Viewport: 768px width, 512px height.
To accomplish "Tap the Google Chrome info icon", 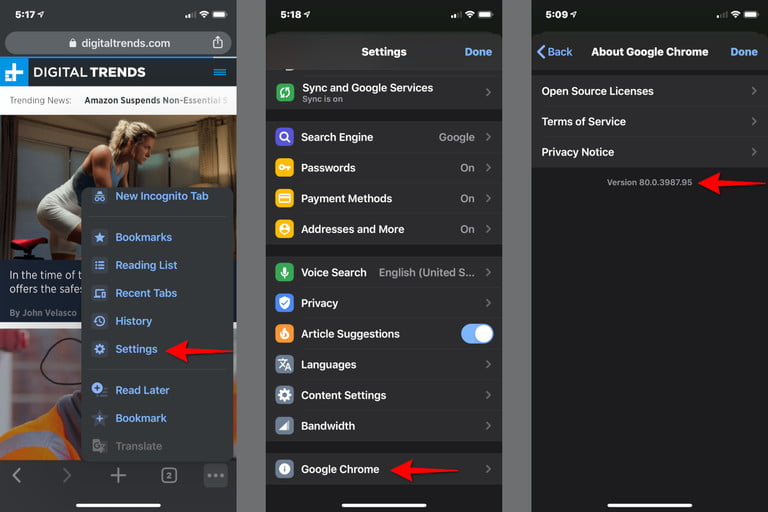I will [285, 469].
